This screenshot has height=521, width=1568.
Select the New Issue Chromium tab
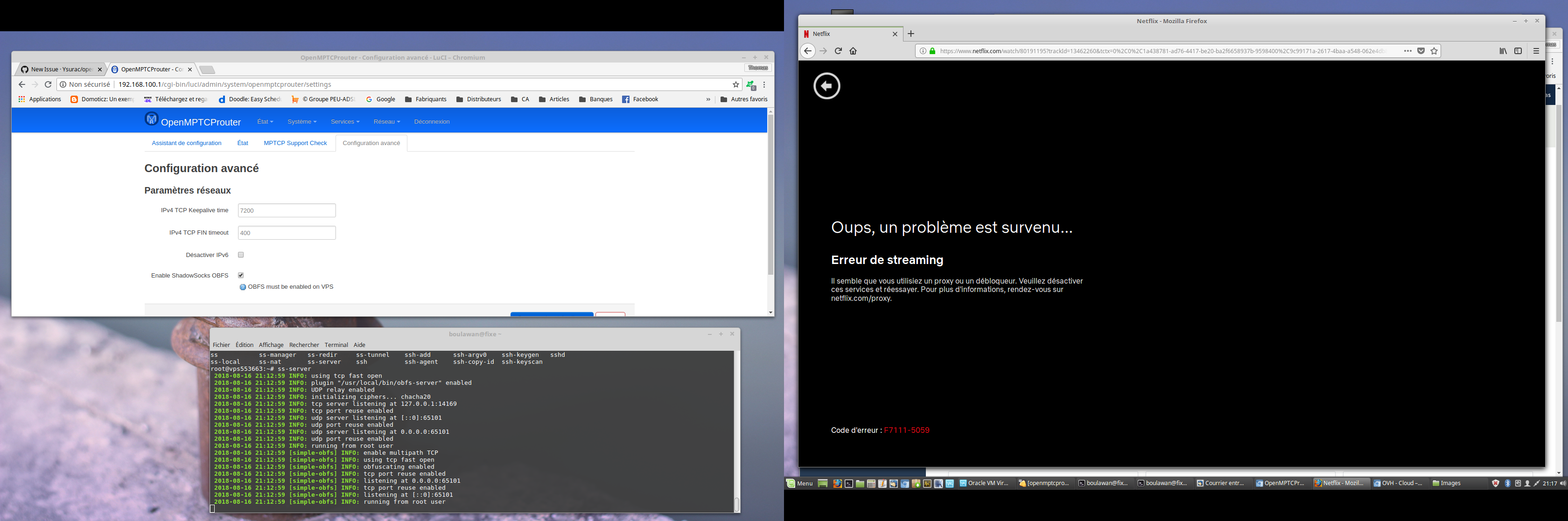[x=60, y=69]
